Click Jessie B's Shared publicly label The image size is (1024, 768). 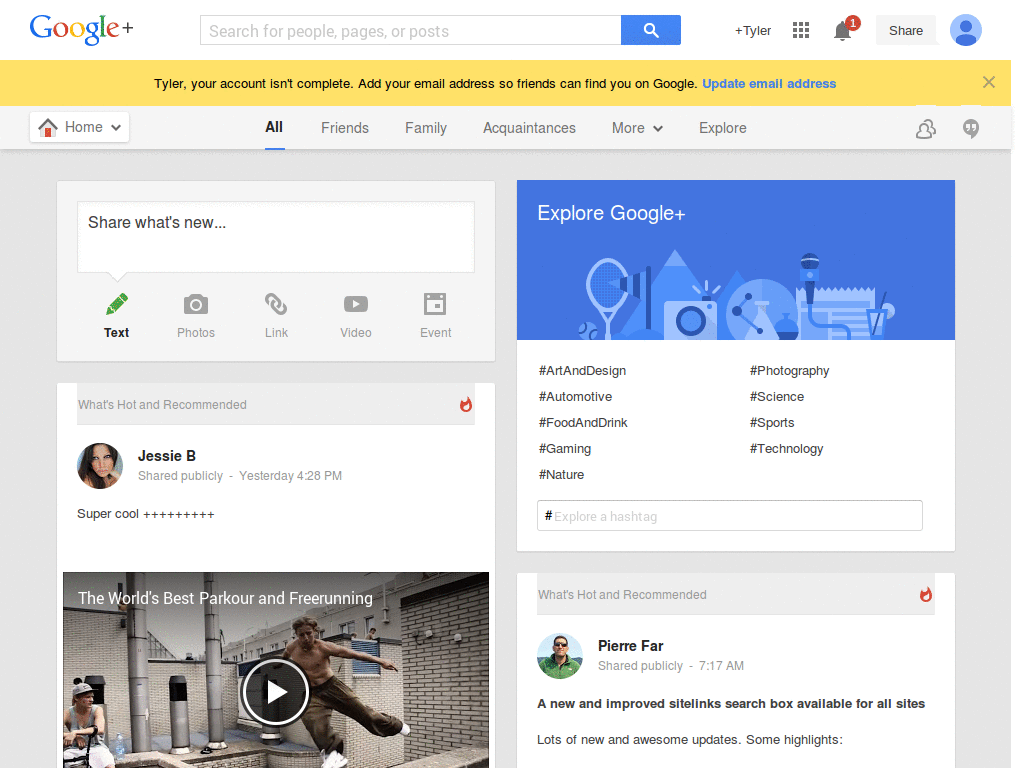click(x=180, y=476)
